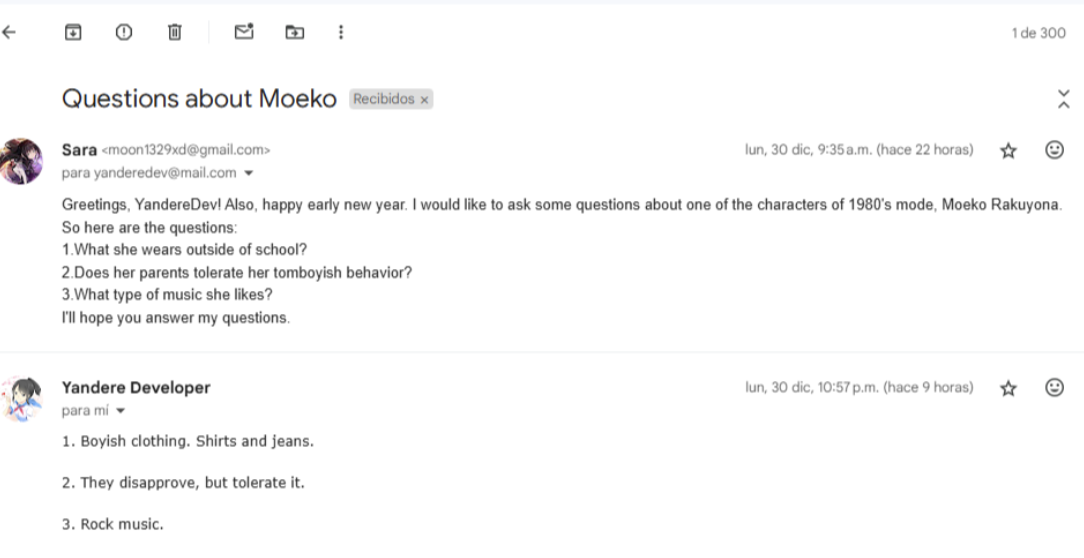The image size is (1084, 558).
Task: Expand or collapse all messages in the thread
Action: pyautogui.click(x=1063, y=99)
